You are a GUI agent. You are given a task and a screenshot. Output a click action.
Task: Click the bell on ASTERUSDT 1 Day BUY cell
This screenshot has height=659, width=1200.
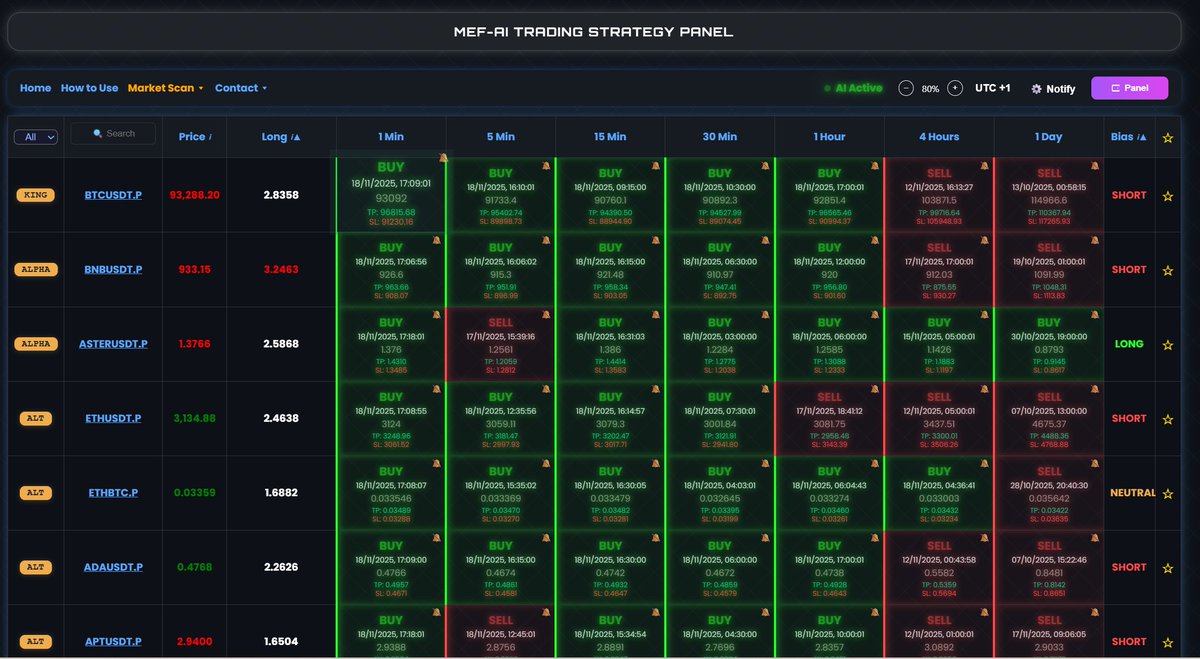(x=1094, y=315)
